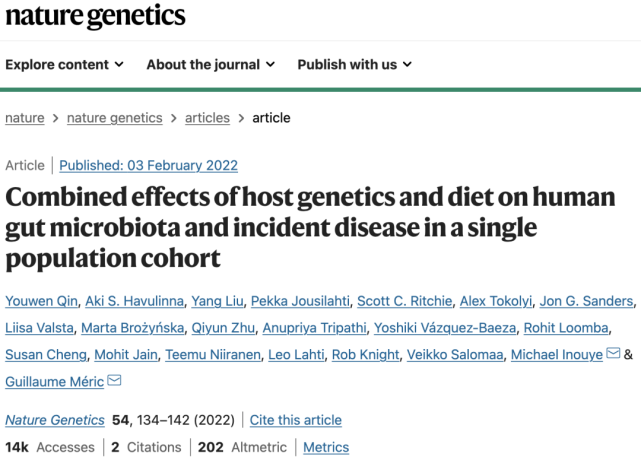
Task: Open the articles breadcrumb link
Action: coord(207,118)
